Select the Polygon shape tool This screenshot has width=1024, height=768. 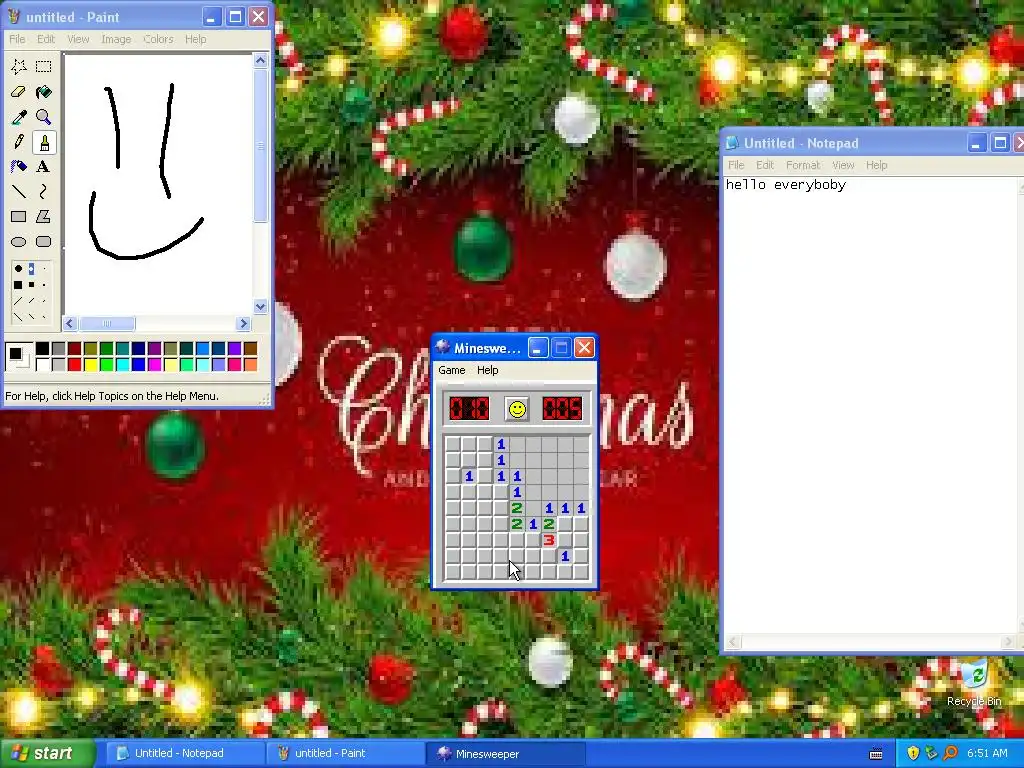pos(43,216)
